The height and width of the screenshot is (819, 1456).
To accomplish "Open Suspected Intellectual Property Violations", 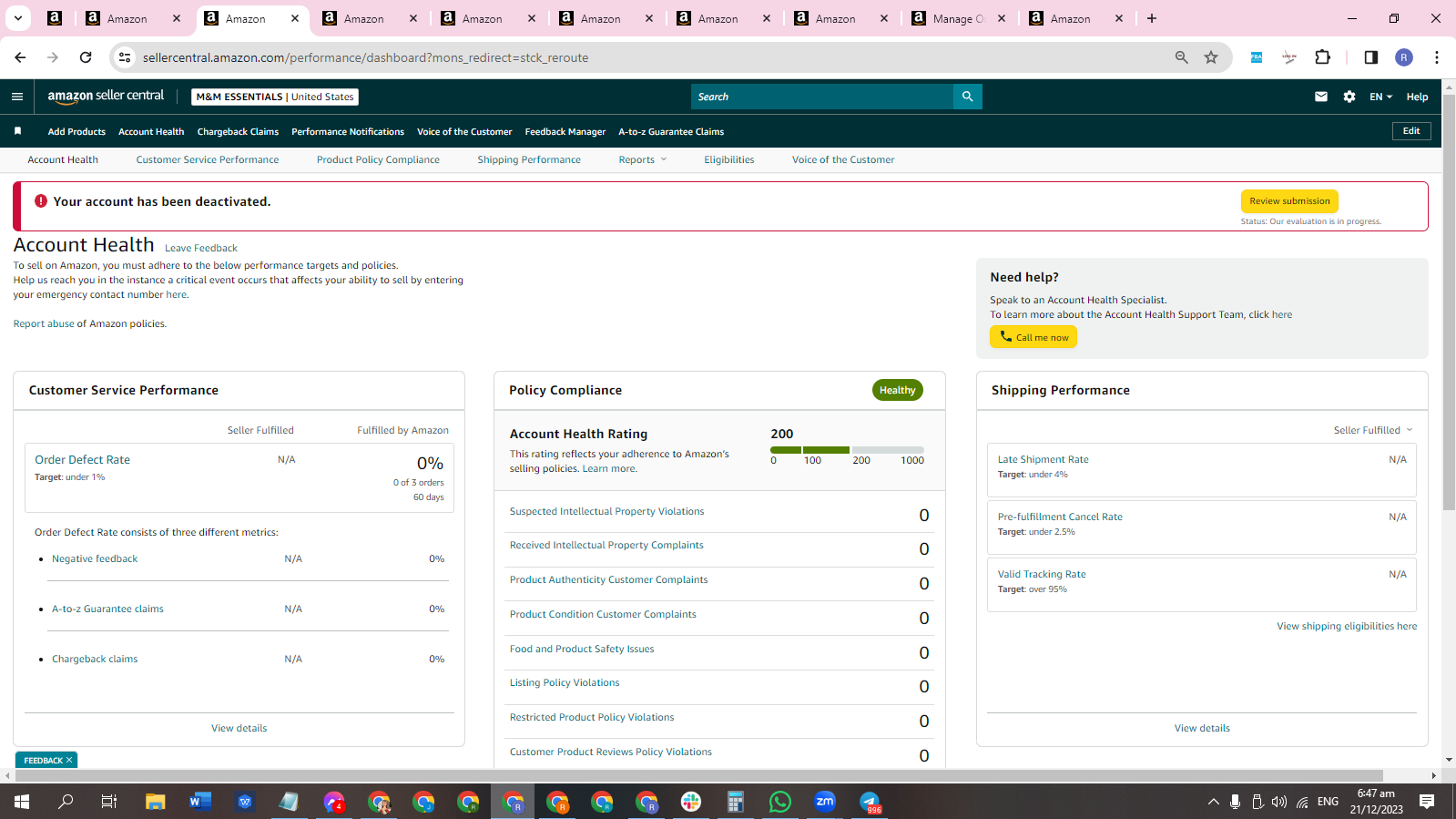I will (x=606, y=511).
